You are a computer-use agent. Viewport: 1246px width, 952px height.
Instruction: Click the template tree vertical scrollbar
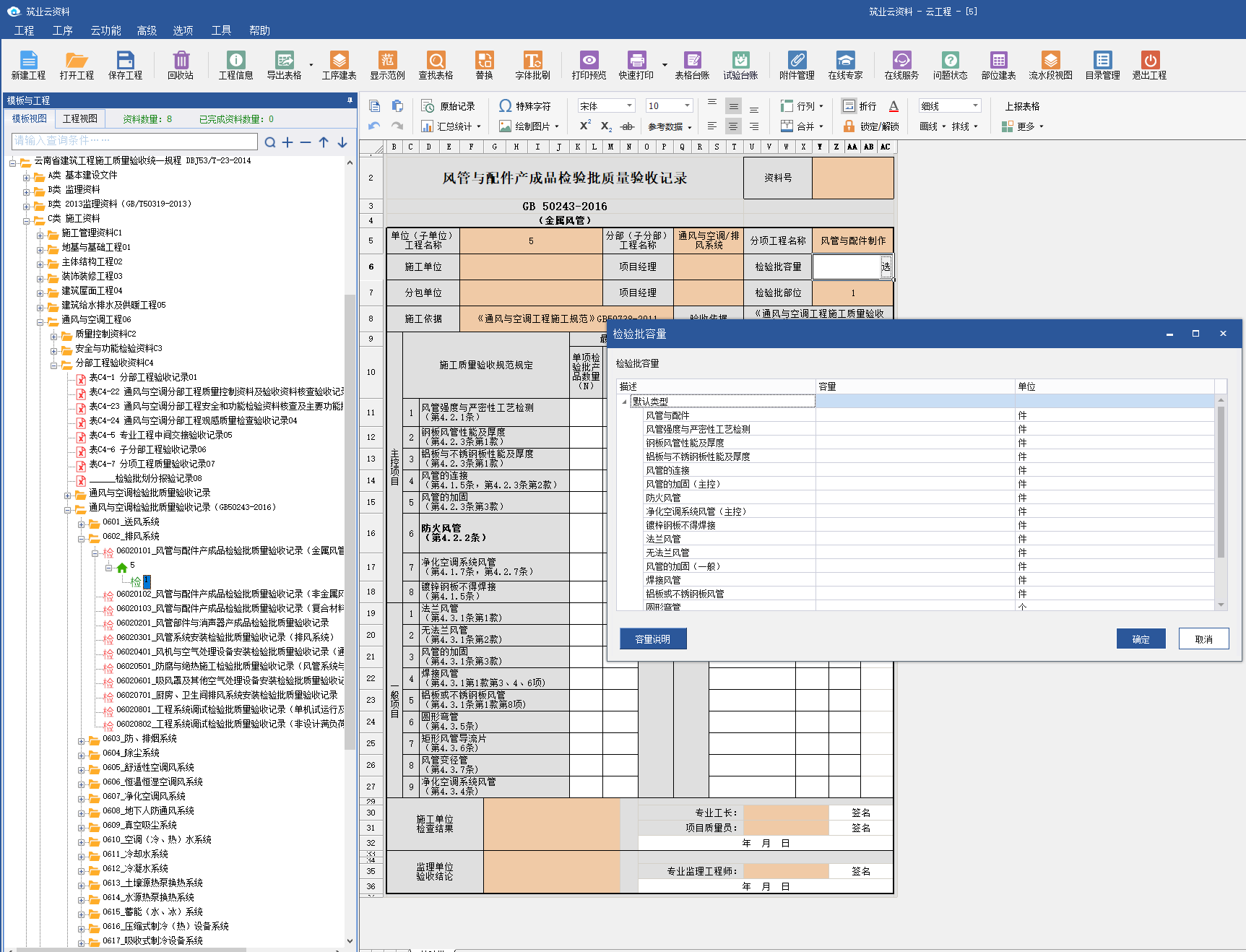pyautogui.click(x=350, y=522)
